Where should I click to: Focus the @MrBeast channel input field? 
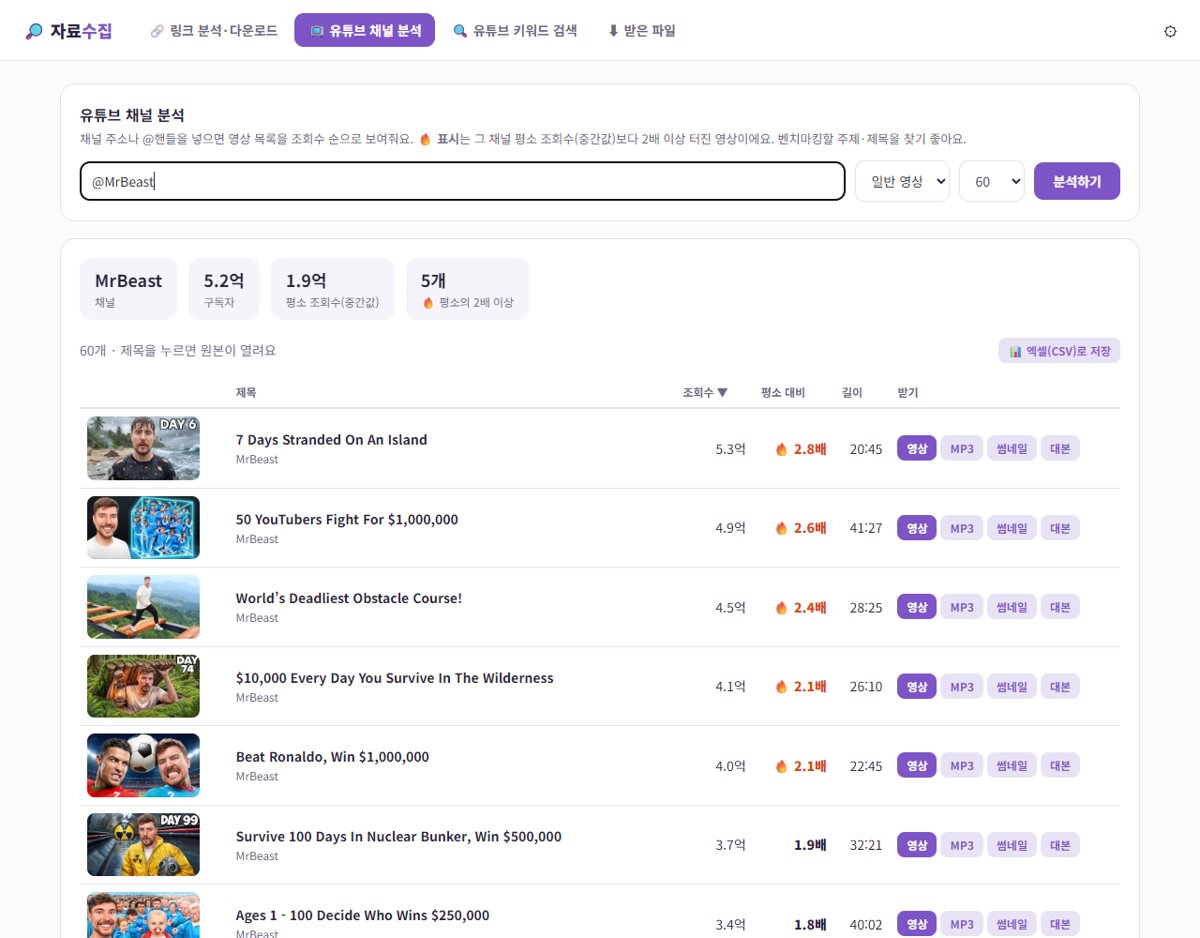pyautogui.click(x=463, y=181)
